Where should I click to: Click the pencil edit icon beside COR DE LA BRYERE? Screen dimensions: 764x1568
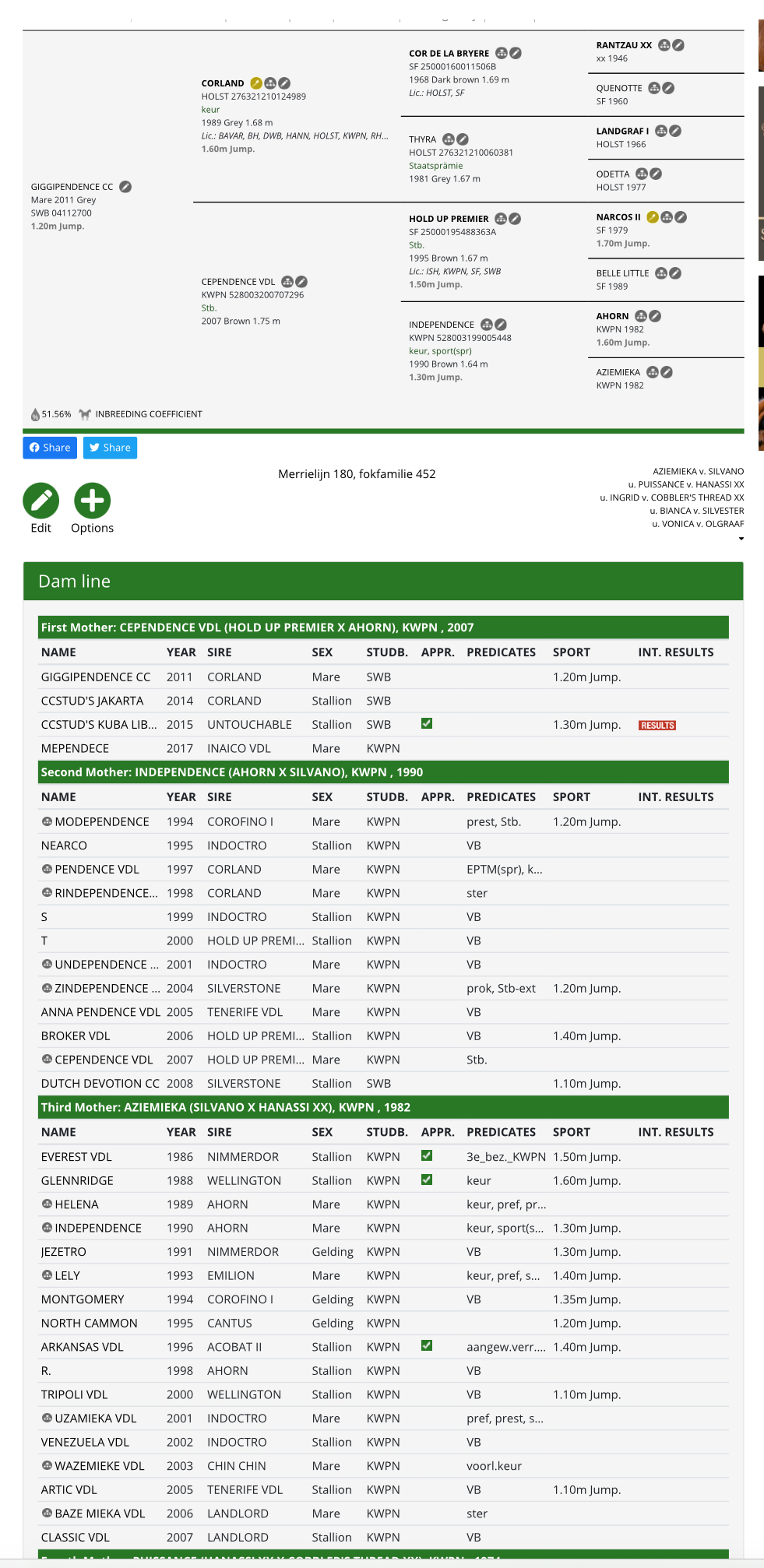click(516, 53)
